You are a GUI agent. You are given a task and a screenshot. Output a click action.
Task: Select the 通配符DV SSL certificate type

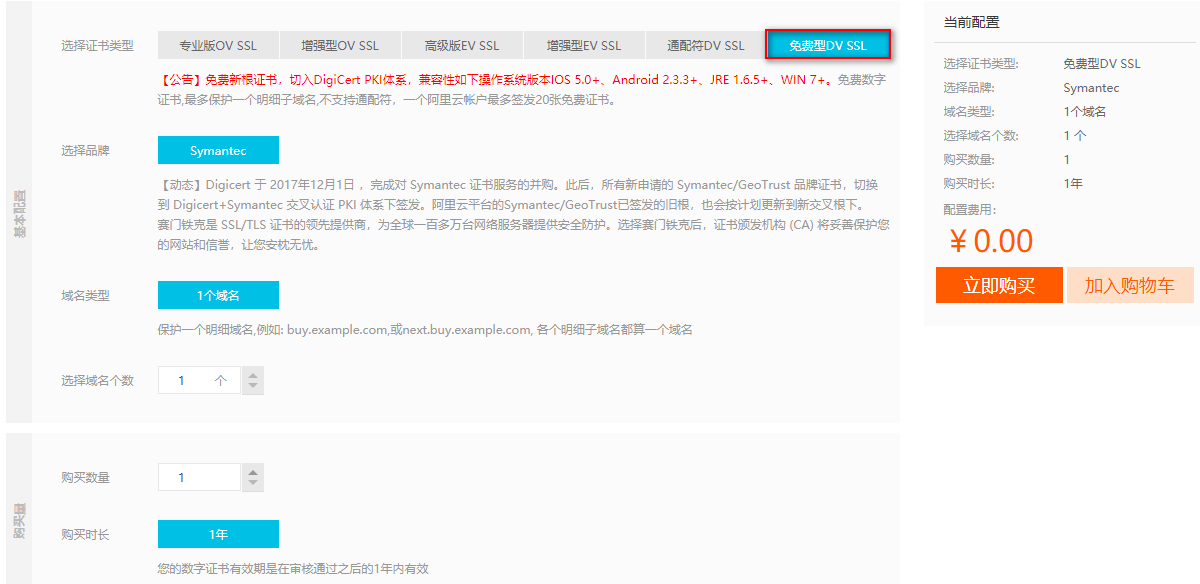(705, 45)
